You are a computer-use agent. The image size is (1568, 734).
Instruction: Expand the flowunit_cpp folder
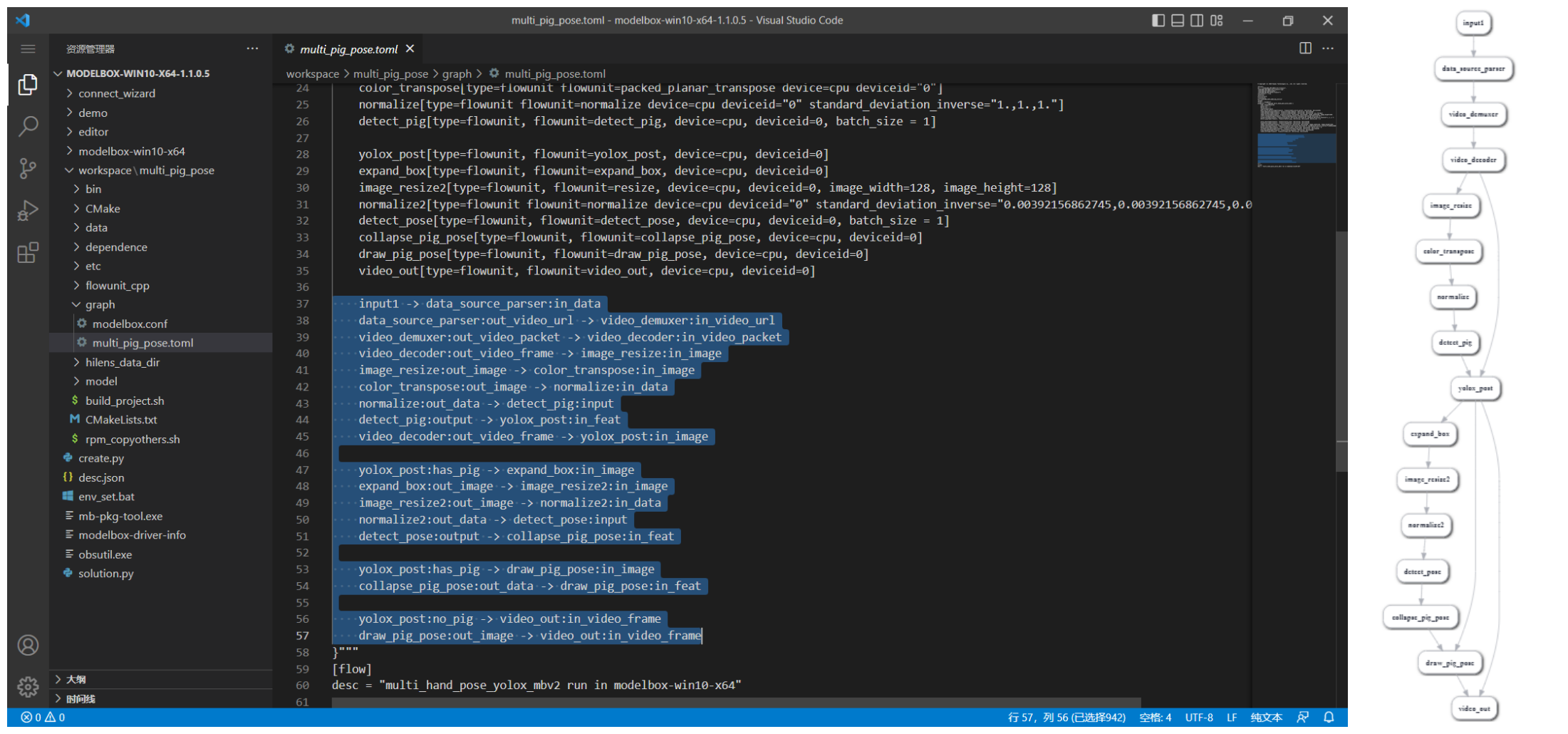tap(161, 285)
